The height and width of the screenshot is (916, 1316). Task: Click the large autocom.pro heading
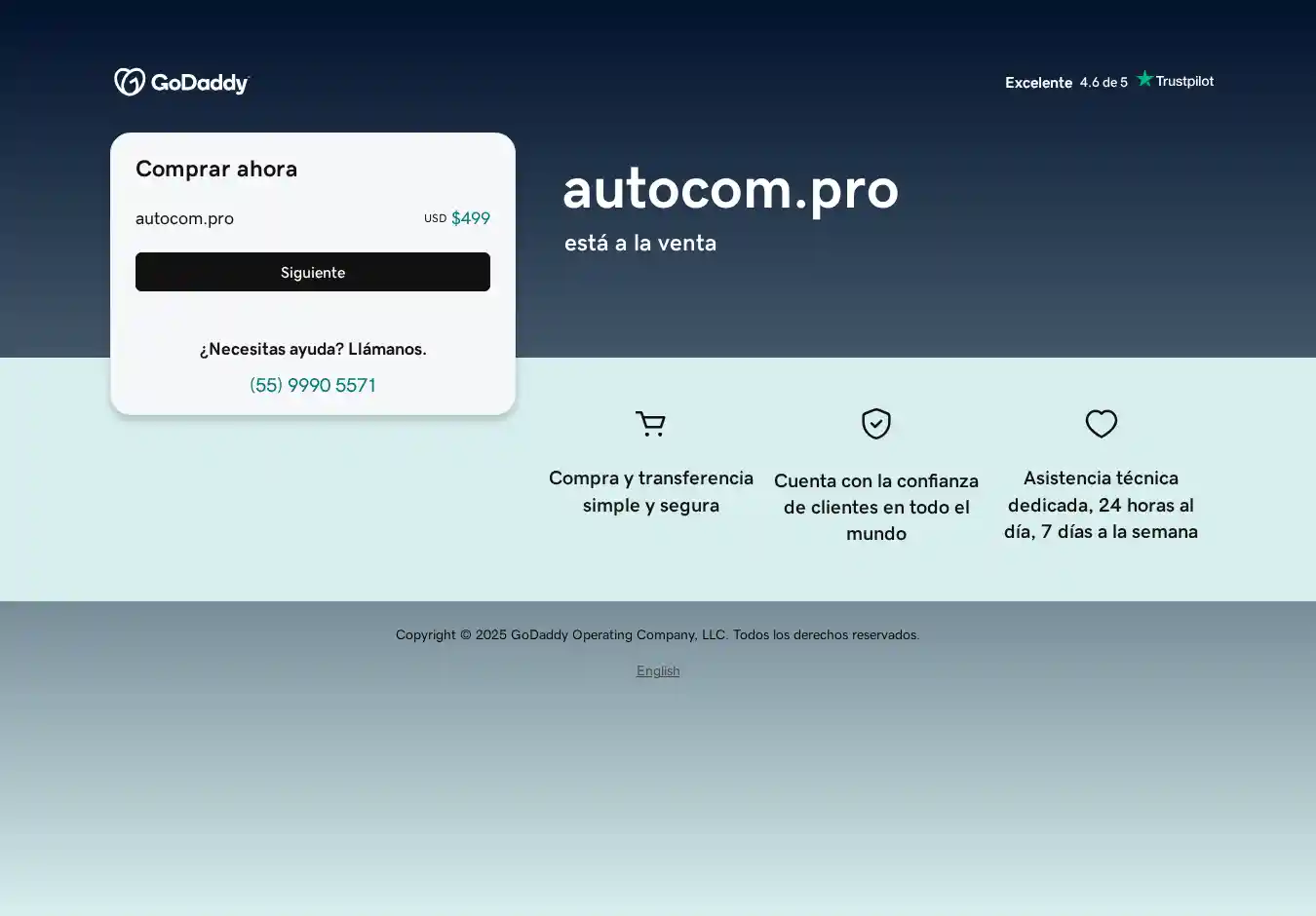730,188
